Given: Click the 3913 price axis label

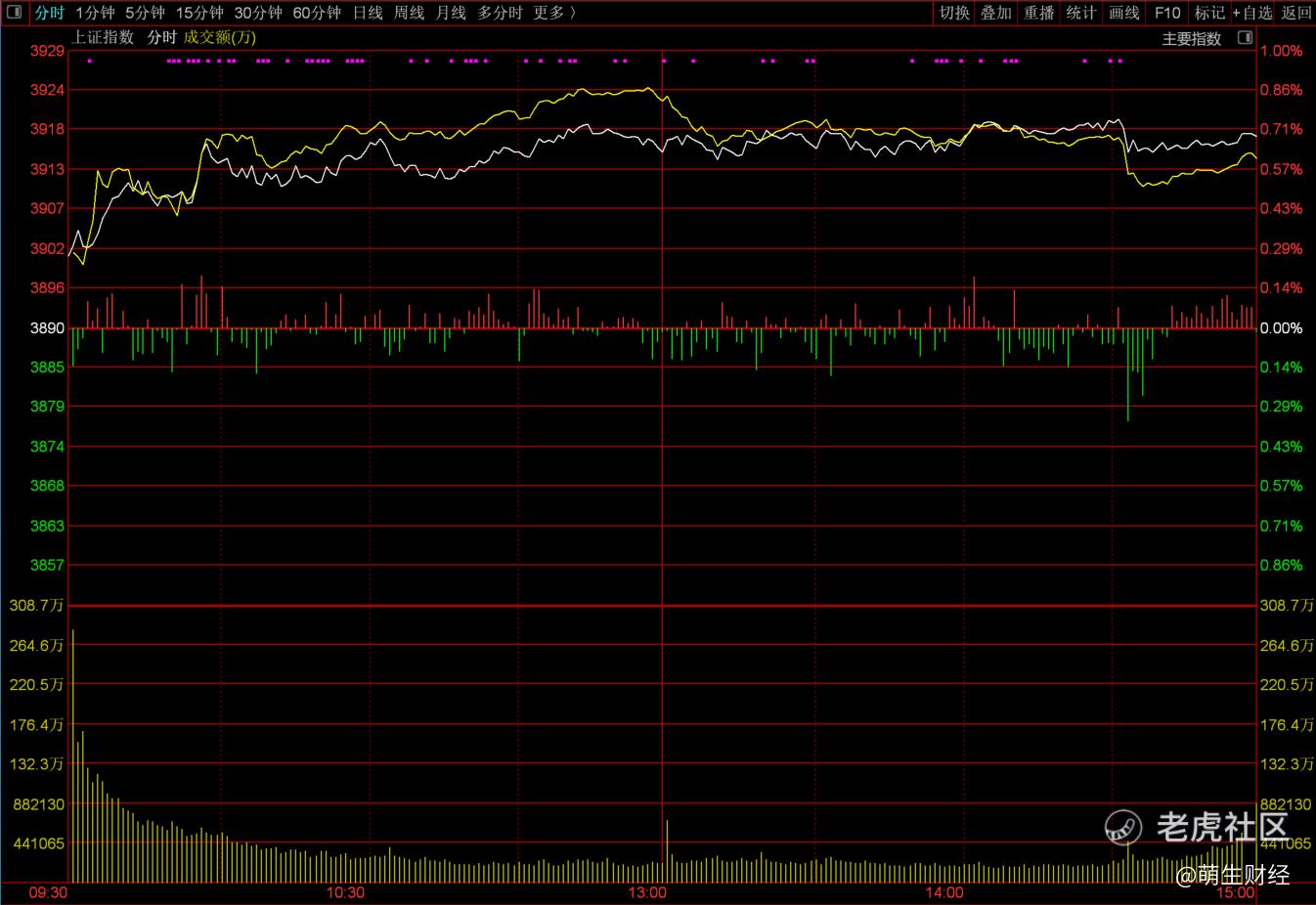Looking at the screenshot, I should (47, 169).
